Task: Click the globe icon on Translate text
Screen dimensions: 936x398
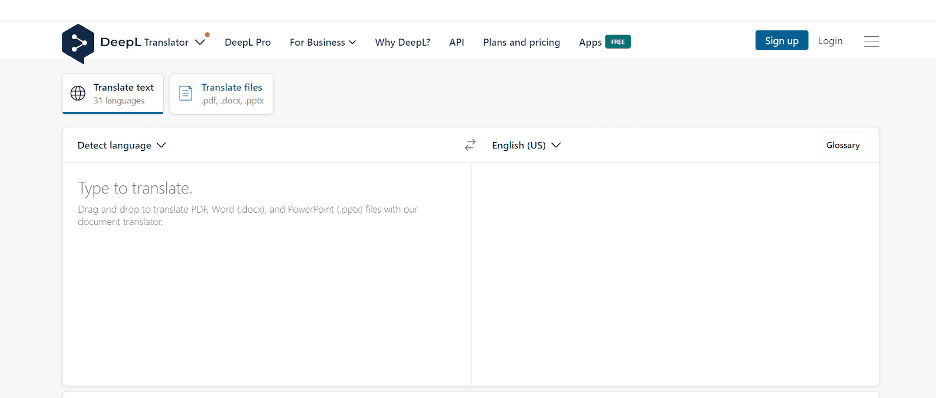Action: [78, 94]
